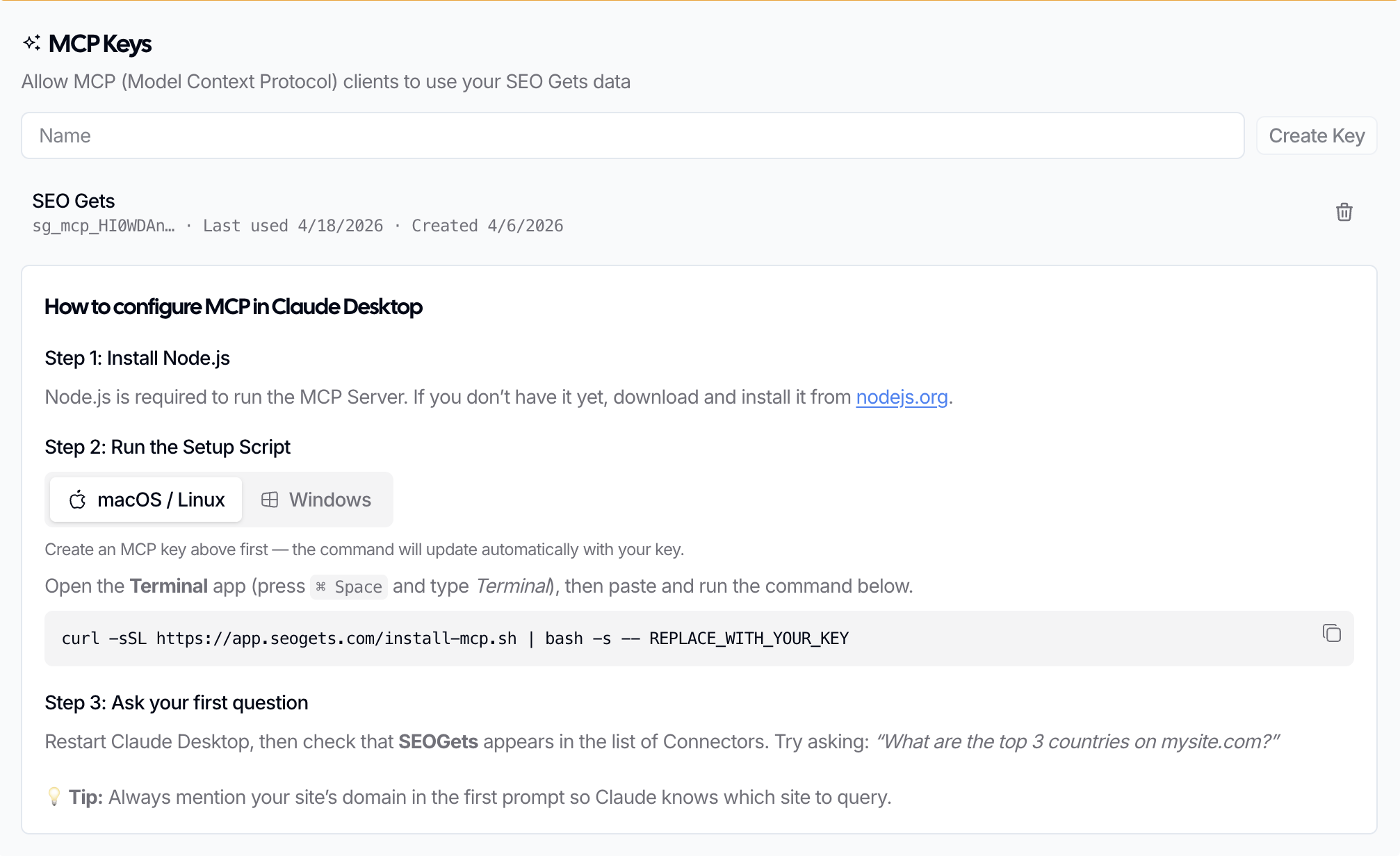1400x856 pixels.
Task: Click the sparkle icon beside MCP Keys
Action: (x=32, y=43)
